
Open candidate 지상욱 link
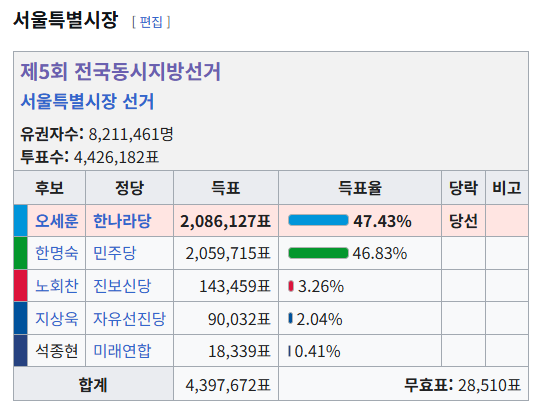click(x=56, y=319)
